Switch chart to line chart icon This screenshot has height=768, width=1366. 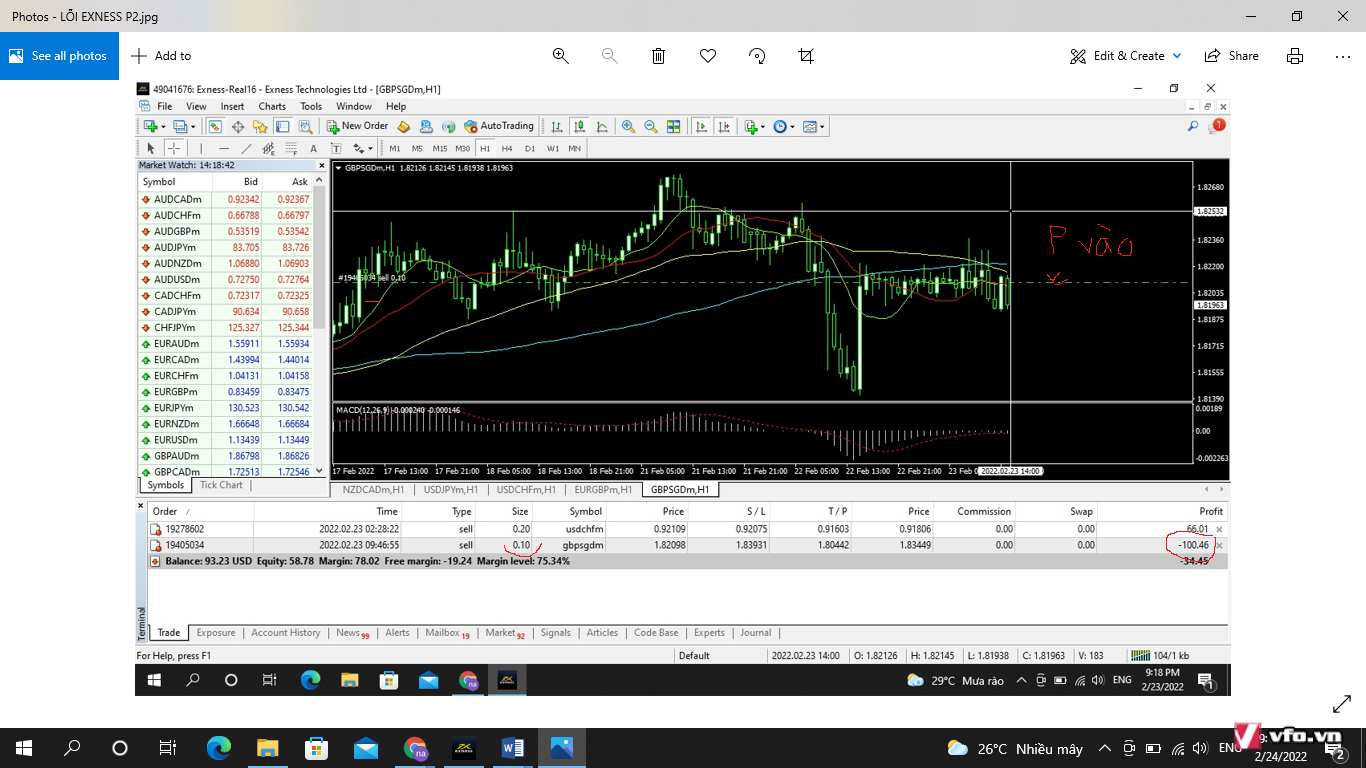pyautogui.click(x=602, y=127)
